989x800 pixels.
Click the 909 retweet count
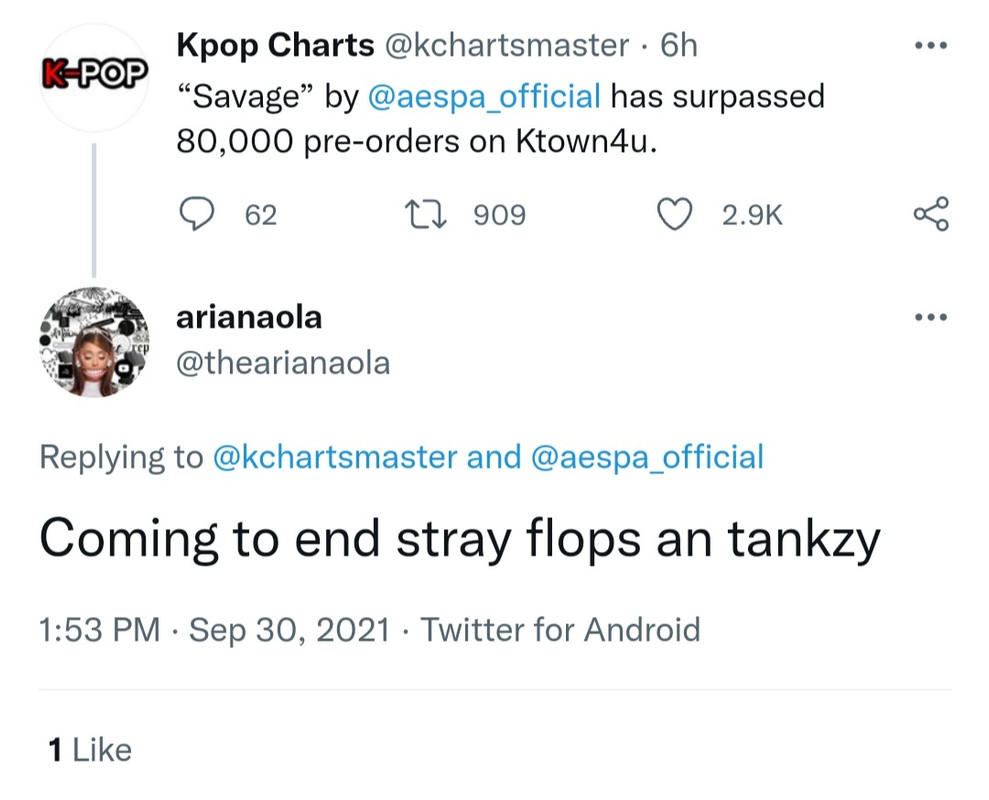tap(499, 214)
